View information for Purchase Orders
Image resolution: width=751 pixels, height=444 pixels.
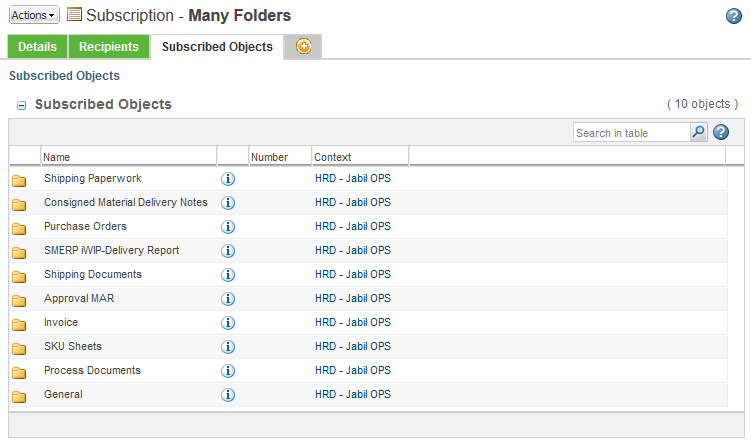[228, 227]
